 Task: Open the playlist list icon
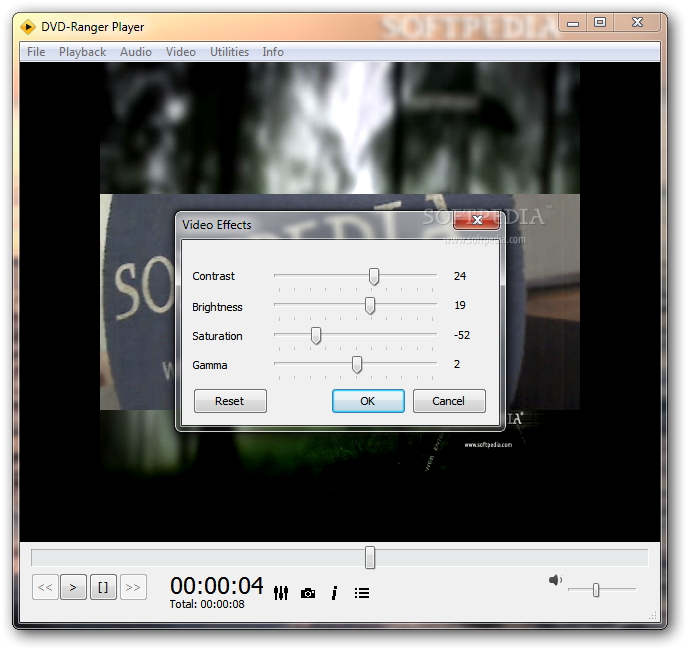[362, 593]
